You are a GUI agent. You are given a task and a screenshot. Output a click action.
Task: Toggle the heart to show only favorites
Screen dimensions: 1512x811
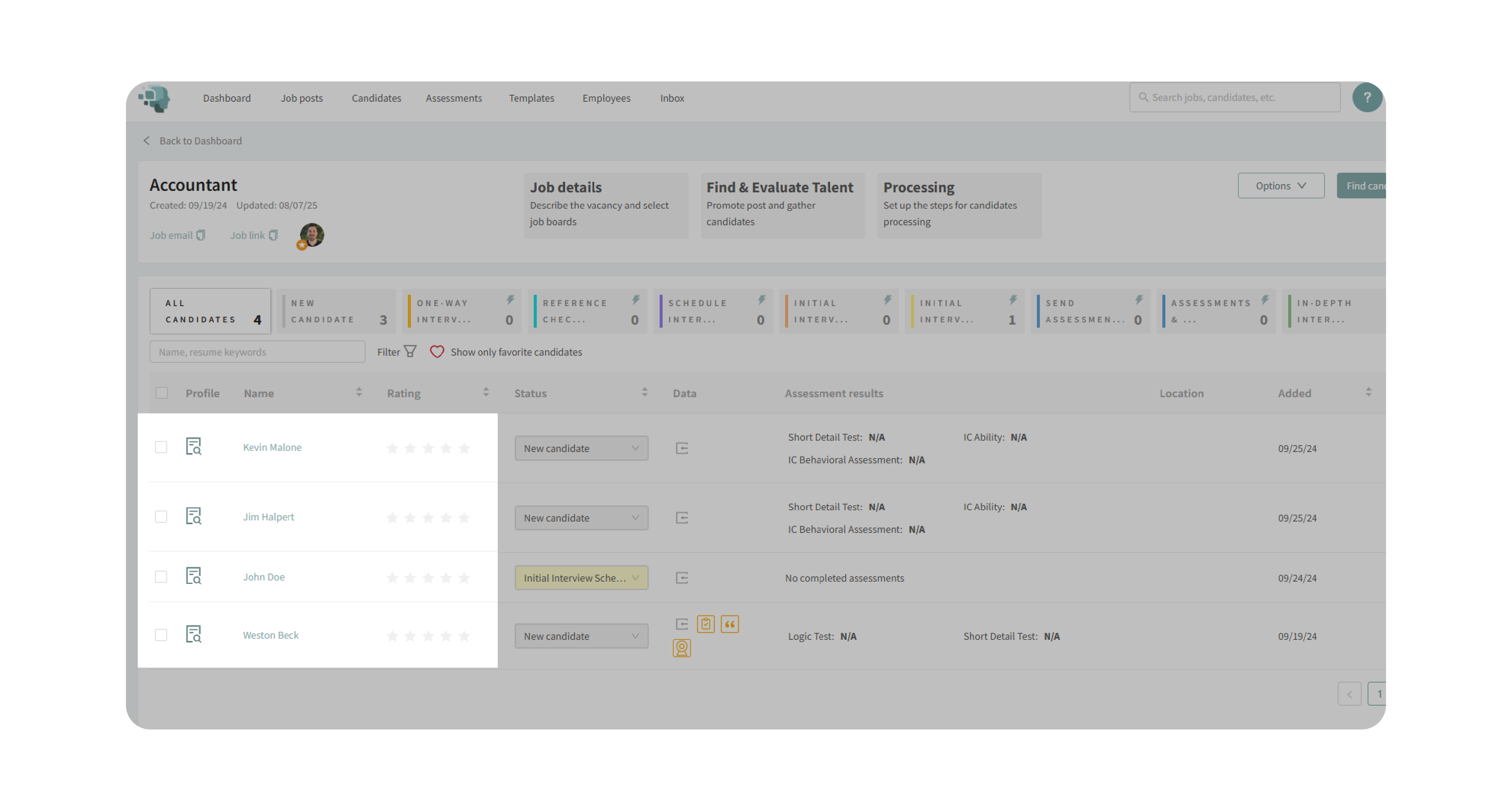click(437, 351)
